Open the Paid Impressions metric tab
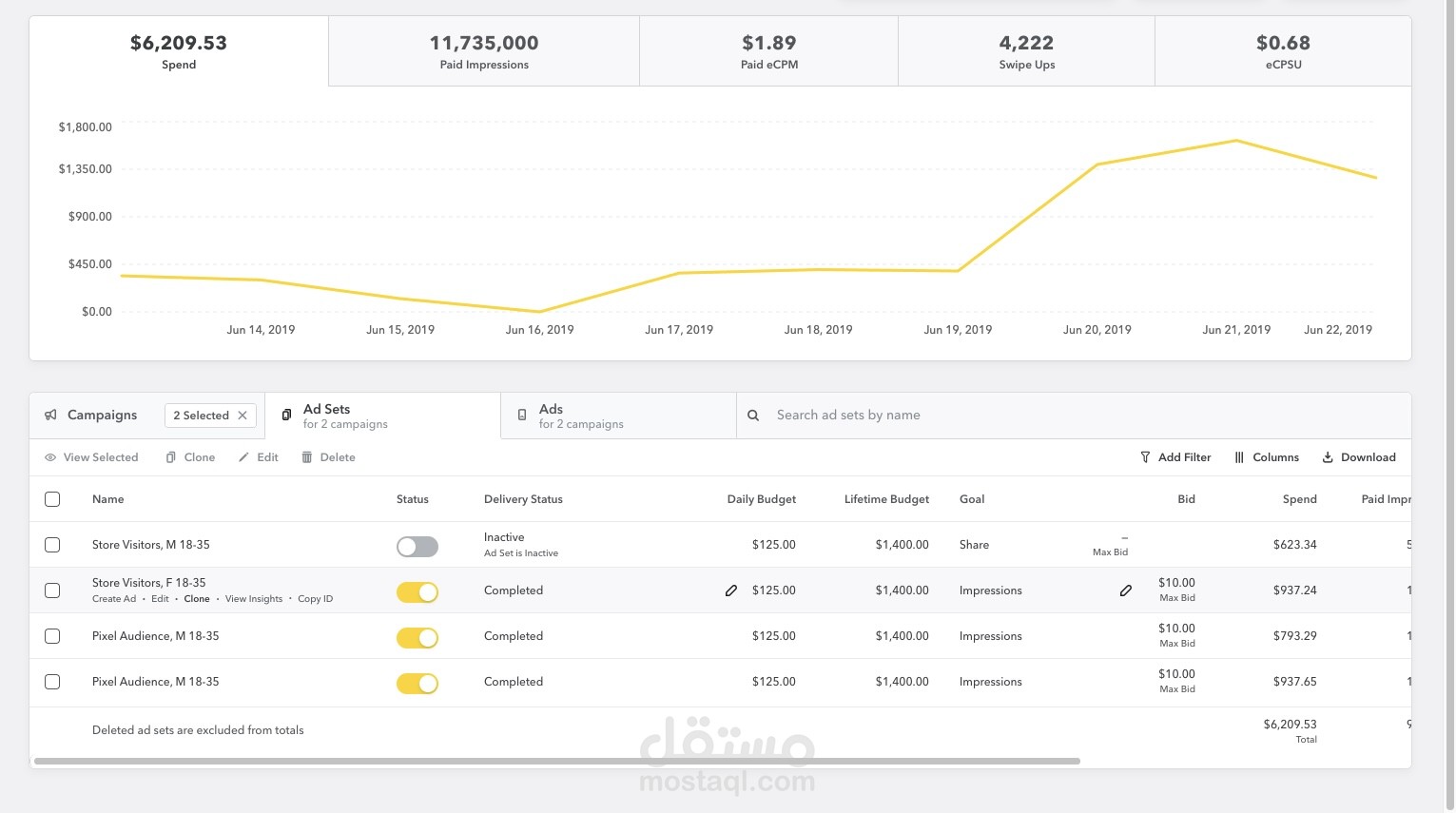 pyautogui.click(x=484, y=51)
